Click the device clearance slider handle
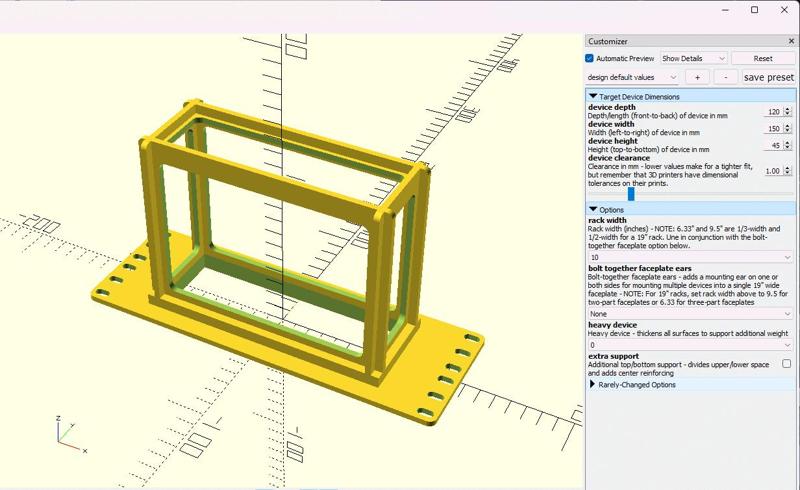This screenshot has width=800, height=490. point(631,194)
